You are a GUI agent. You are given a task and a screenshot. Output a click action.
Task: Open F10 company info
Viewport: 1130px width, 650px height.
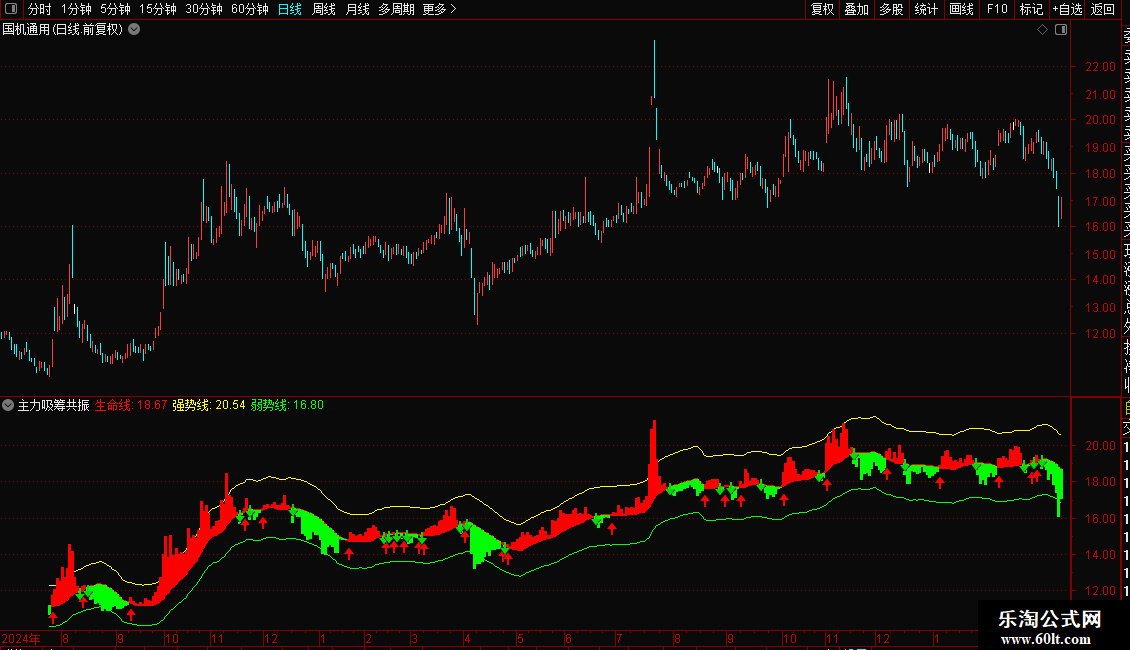coord(997,9)
